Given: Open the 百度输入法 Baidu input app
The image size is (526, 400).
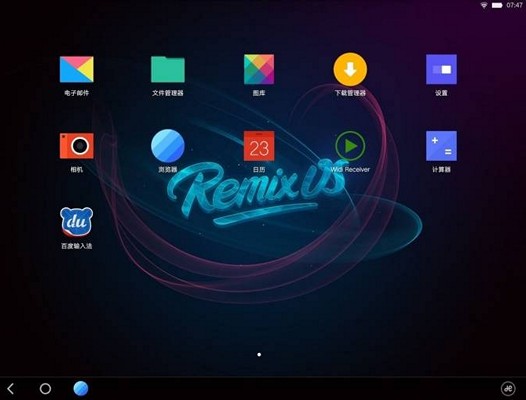Looking at the screenshot, I should coord(76,222).
